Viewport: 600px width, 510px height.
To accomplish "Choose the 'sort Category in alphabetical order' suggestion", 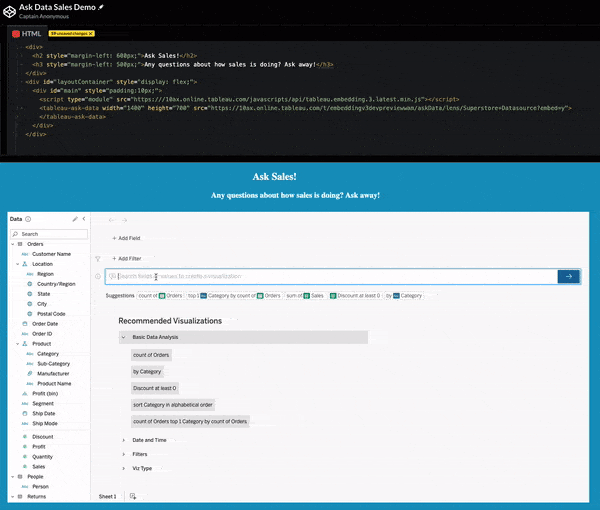I will tap(172, 405).
